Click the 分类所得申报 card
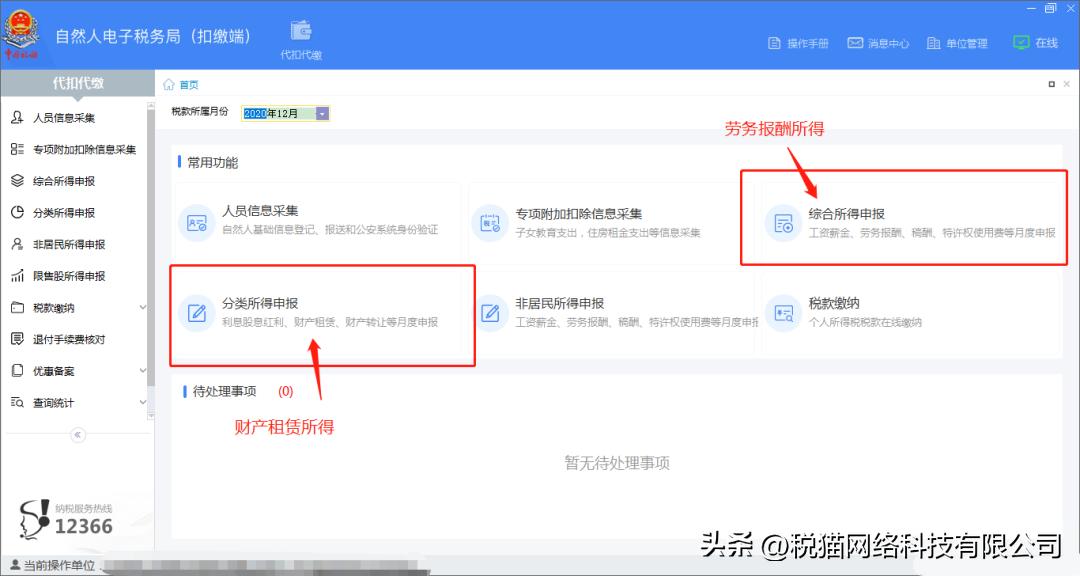The image size is (1080, 576). (x=320, y=313)
